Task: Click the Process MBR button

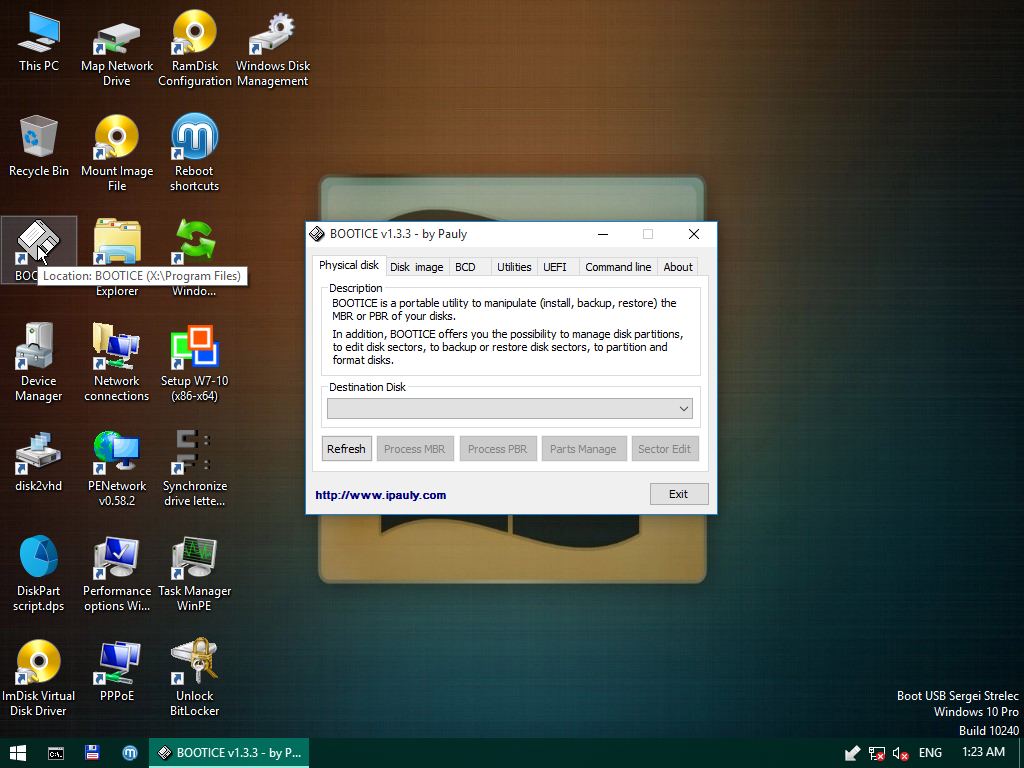Action: coord(415,449)
